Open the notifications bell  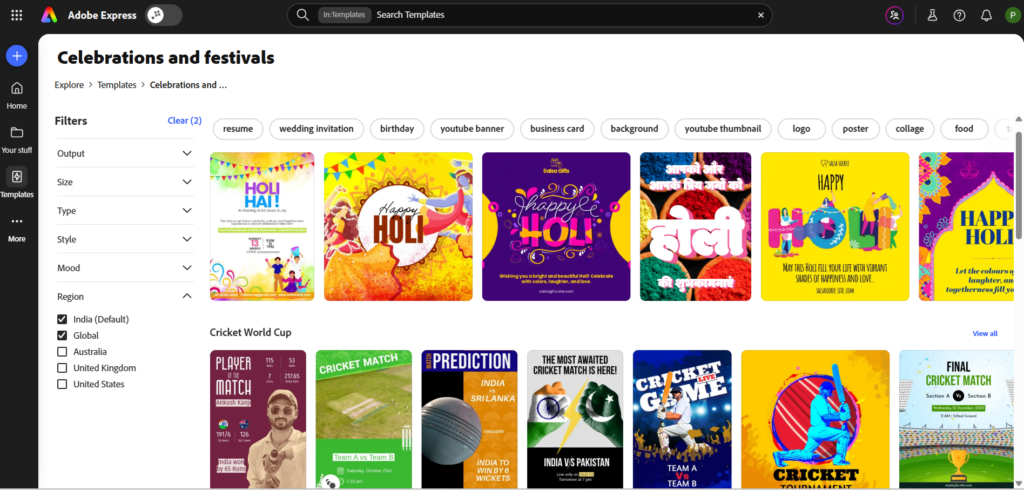(x=986, y=15)
